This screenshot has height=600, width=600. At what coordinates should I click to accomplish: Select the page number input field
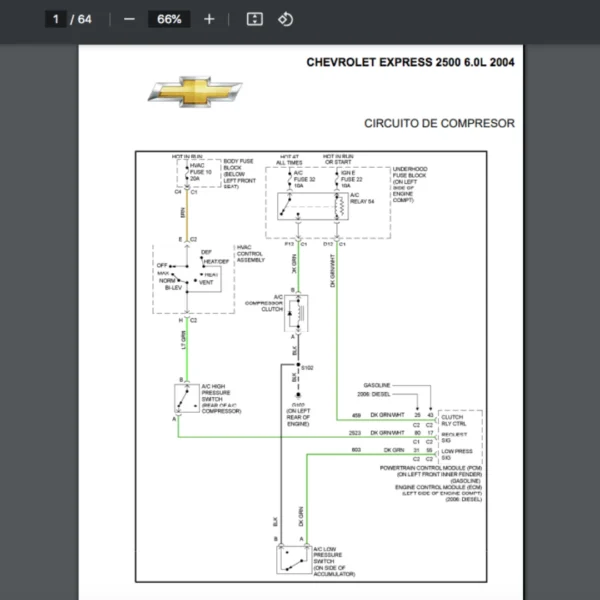[56, 19]
